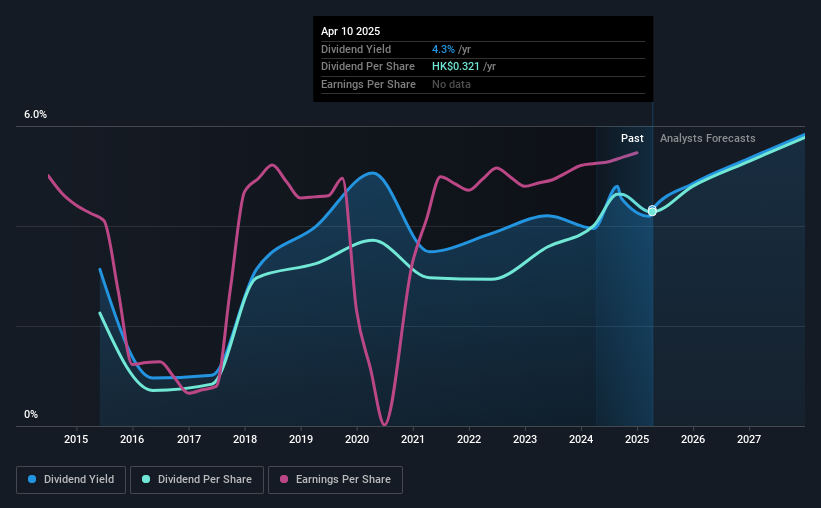Click the tooltip 'Earnings Per Share' row label

(368, 84)
